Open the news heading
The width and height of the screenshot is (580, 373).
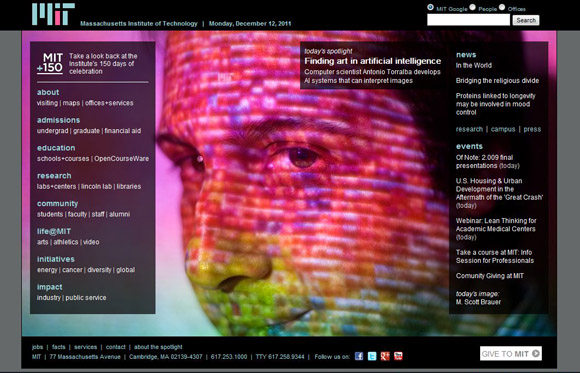click(x=466, y=55)
